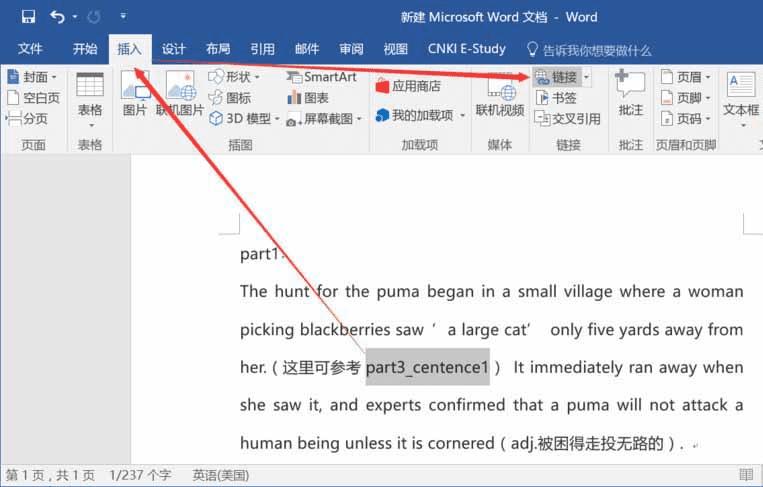This screenshot has height=487, width=763.
Task: Add a 批注 comment
Action: (631, 94)
